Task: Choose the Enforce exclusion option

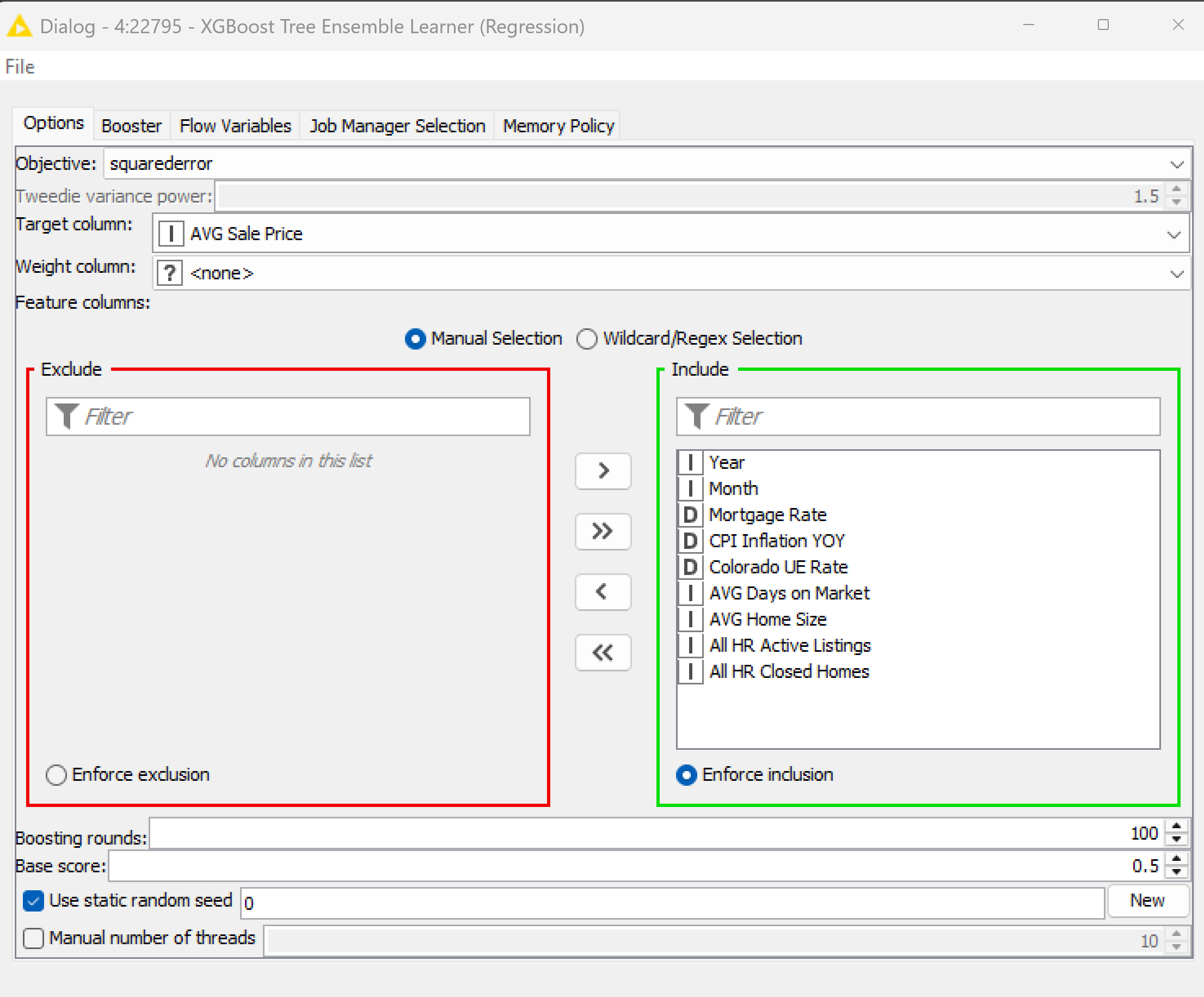Action: coord(56,775)
